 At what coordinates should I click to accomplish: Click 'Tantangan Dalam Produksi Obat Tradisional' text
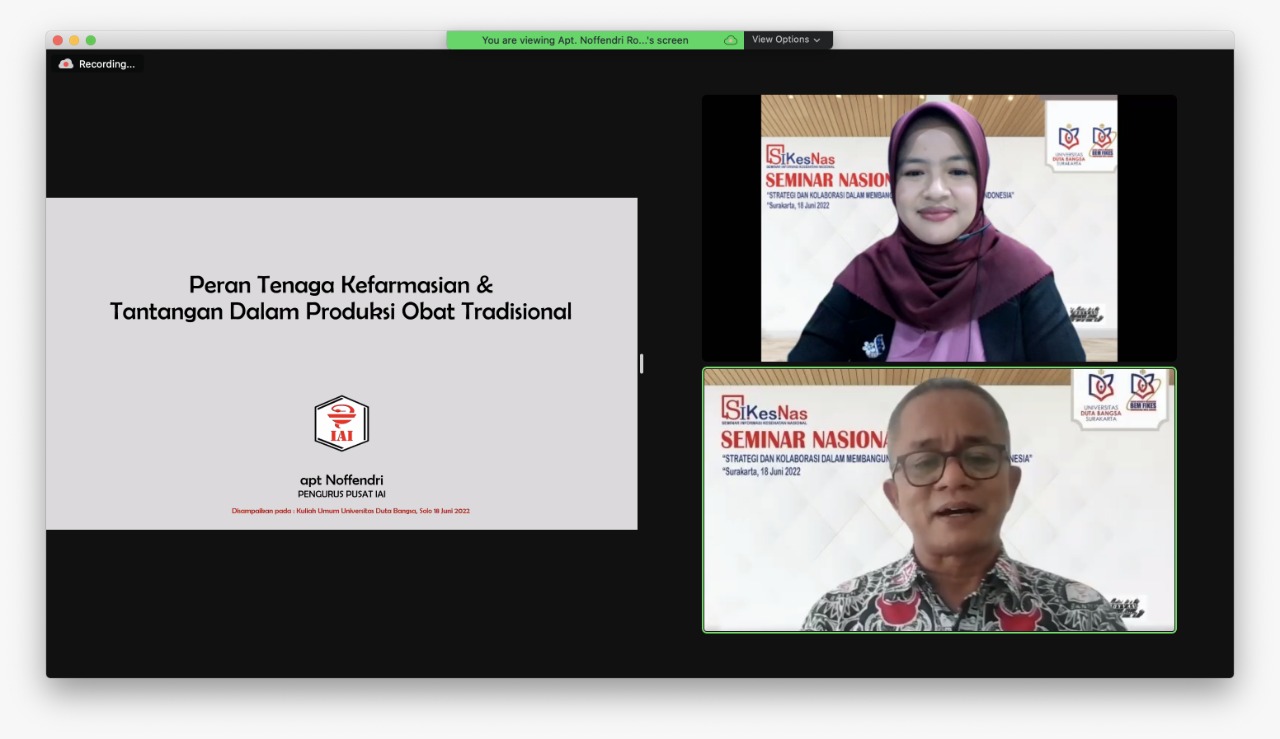[x=341, y=311]
